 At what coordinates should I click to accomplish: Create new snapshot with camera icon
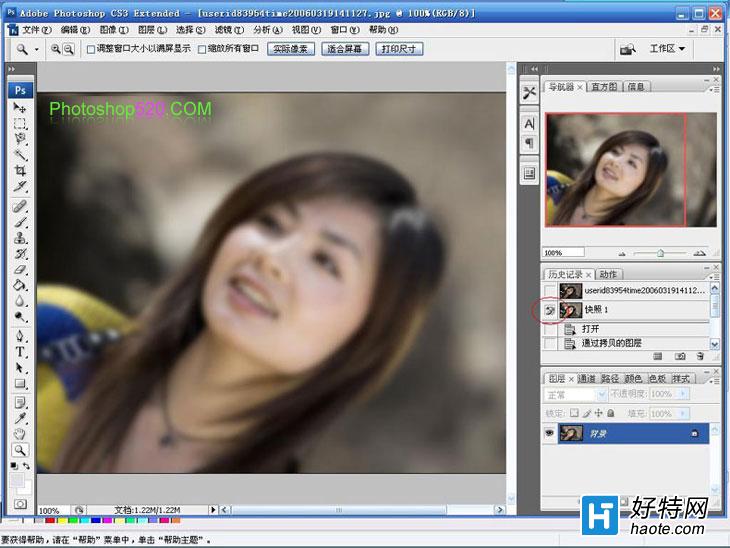tap(680, 356)
